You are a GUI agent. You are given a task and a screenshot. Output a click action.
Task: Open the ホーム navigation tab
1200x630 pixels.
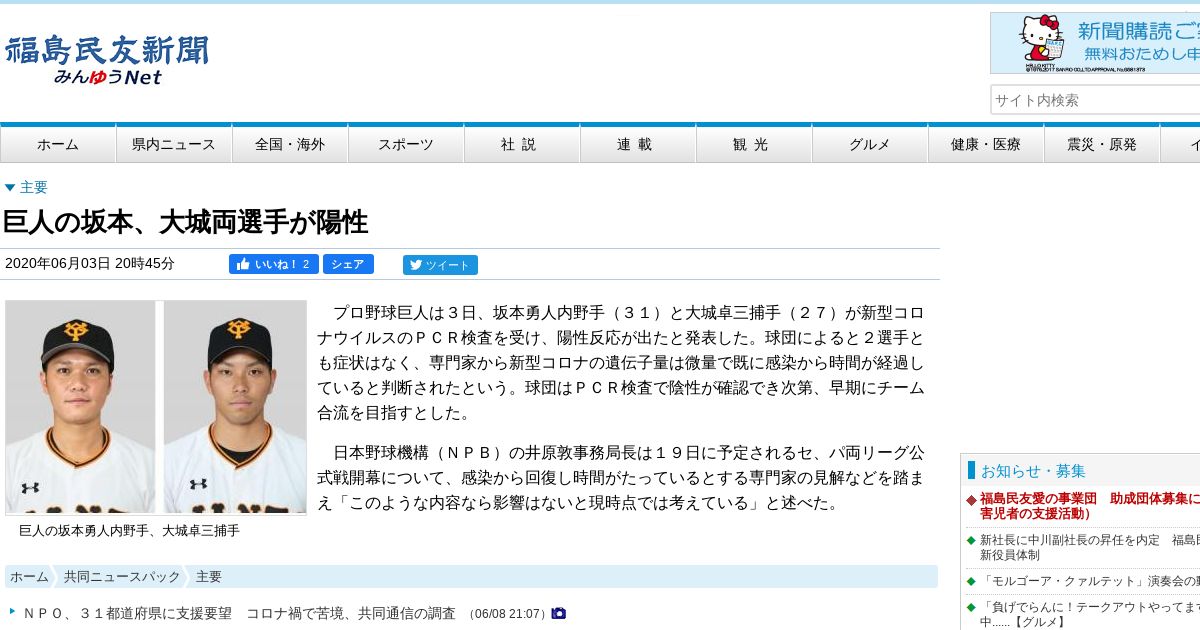[58, 144]
